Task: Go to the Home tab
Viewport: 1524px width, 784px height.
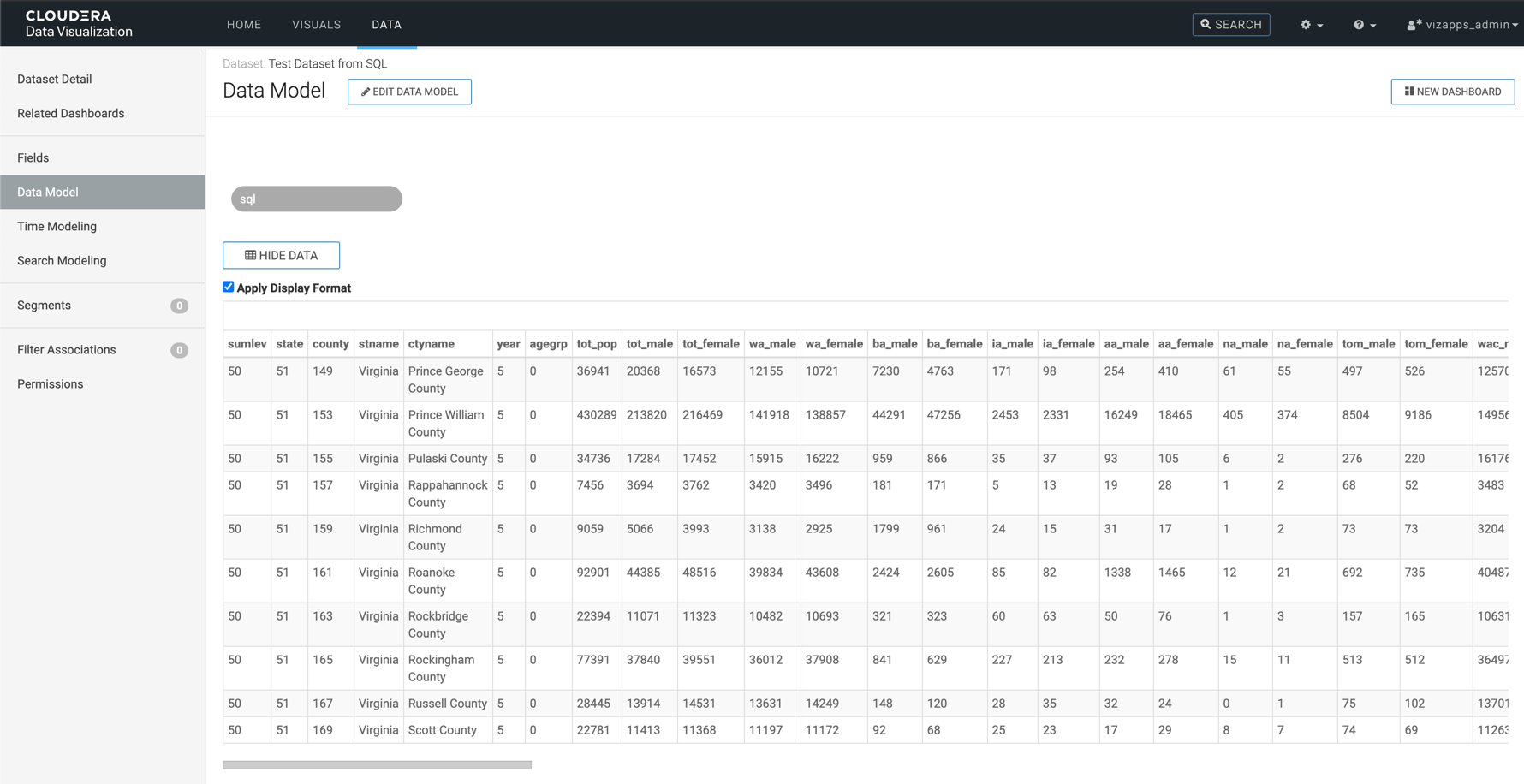Action: pos(244,25)
